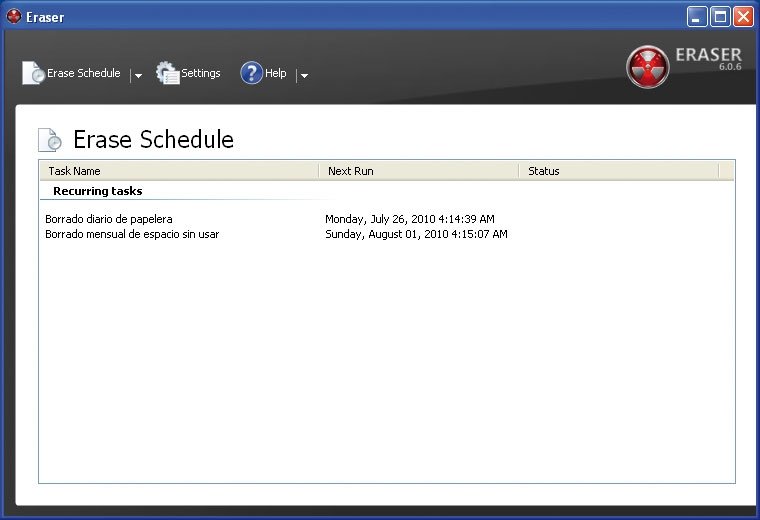Click the Settings gear icon
760x520 pixels.
pyautogui.click(x=168, y=73)
